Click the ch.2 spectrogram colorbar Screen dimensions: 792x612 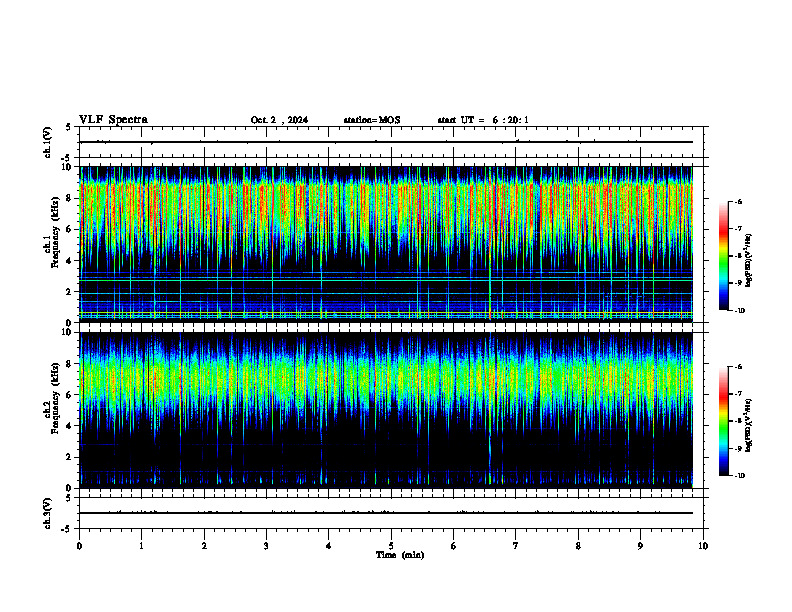click(x=723, y=421)
